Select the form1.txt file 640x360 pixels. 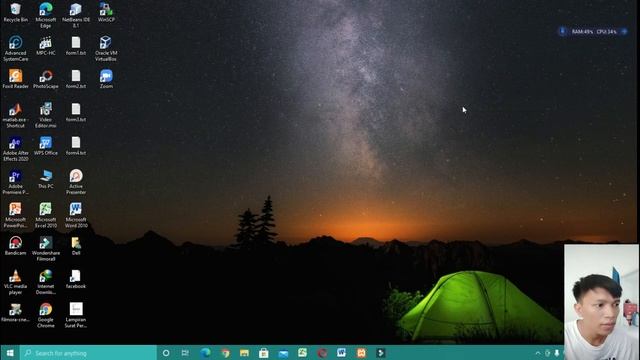(x=76, y=45)
